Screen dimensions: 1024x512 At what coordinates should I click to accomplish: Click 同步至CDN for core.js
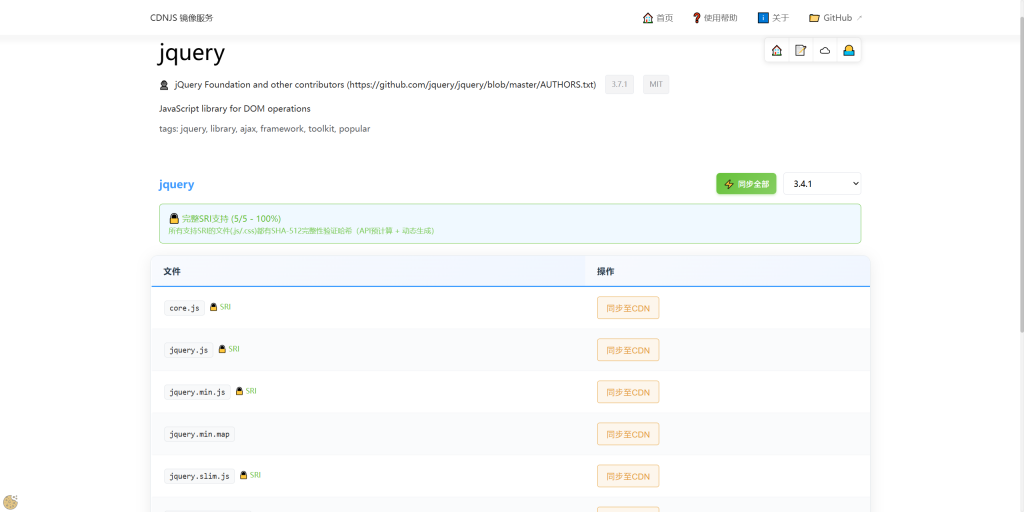pos(628,308)
